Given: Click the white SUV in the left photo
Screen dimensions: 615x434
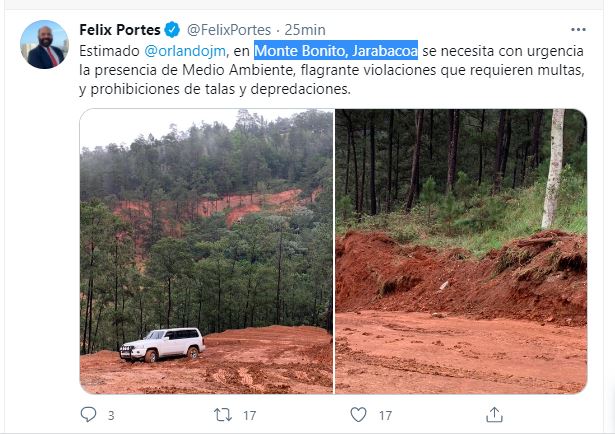Looking at the screenshot, I should (x=162, y=345).
